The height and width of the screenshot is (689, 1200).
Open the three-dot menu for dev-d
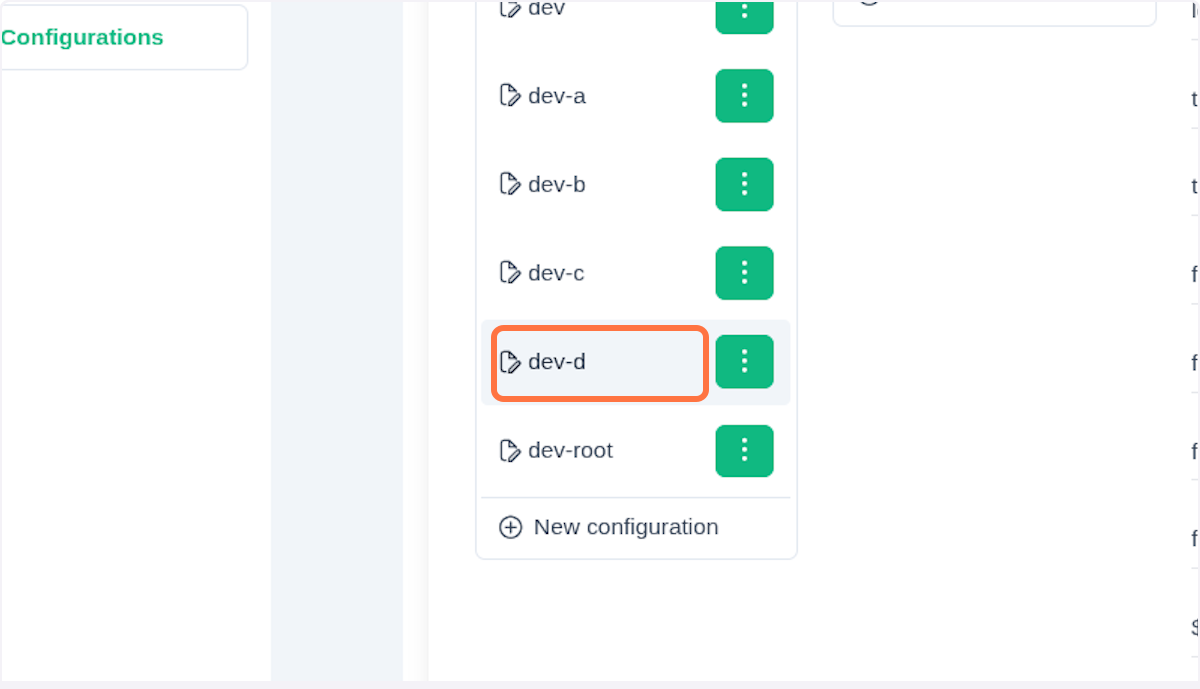744,362
